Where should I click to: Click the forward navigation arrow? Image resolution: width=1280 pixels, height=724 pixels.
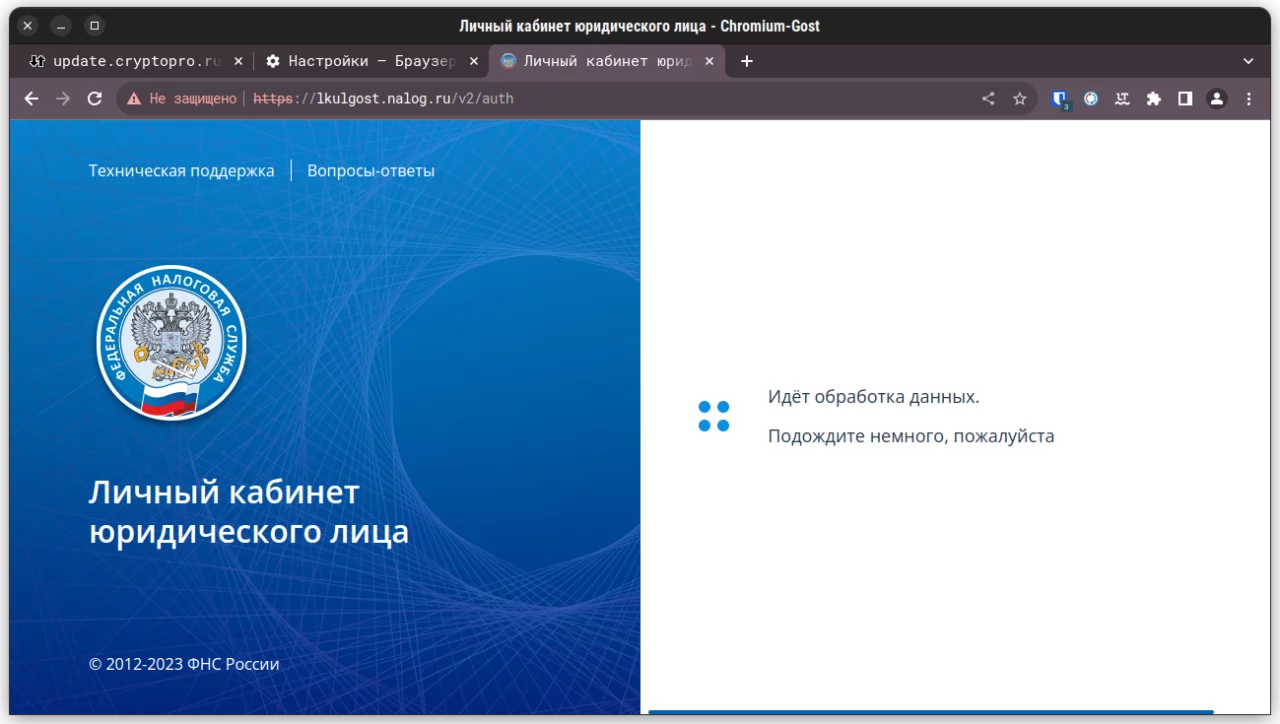tap(63, 99)
